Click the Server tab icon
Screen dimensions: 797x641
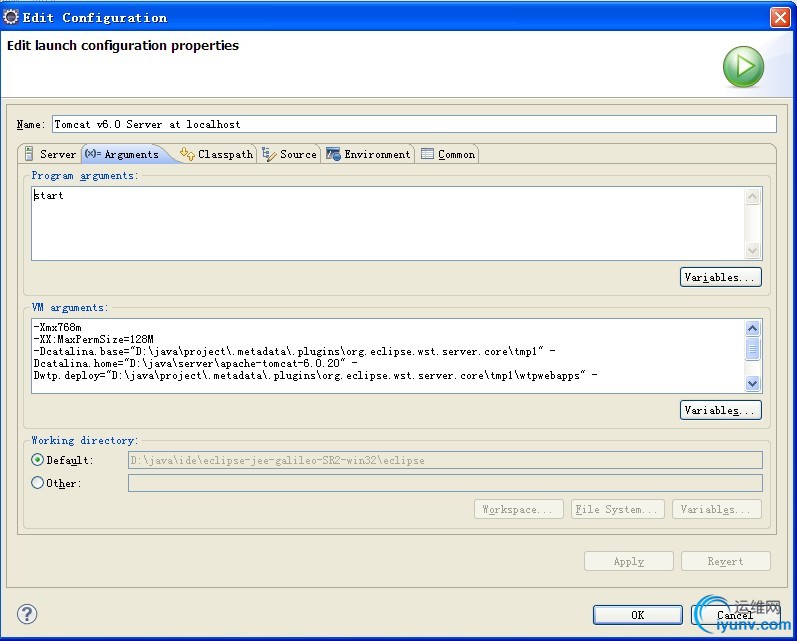click(x=29, y=154)
